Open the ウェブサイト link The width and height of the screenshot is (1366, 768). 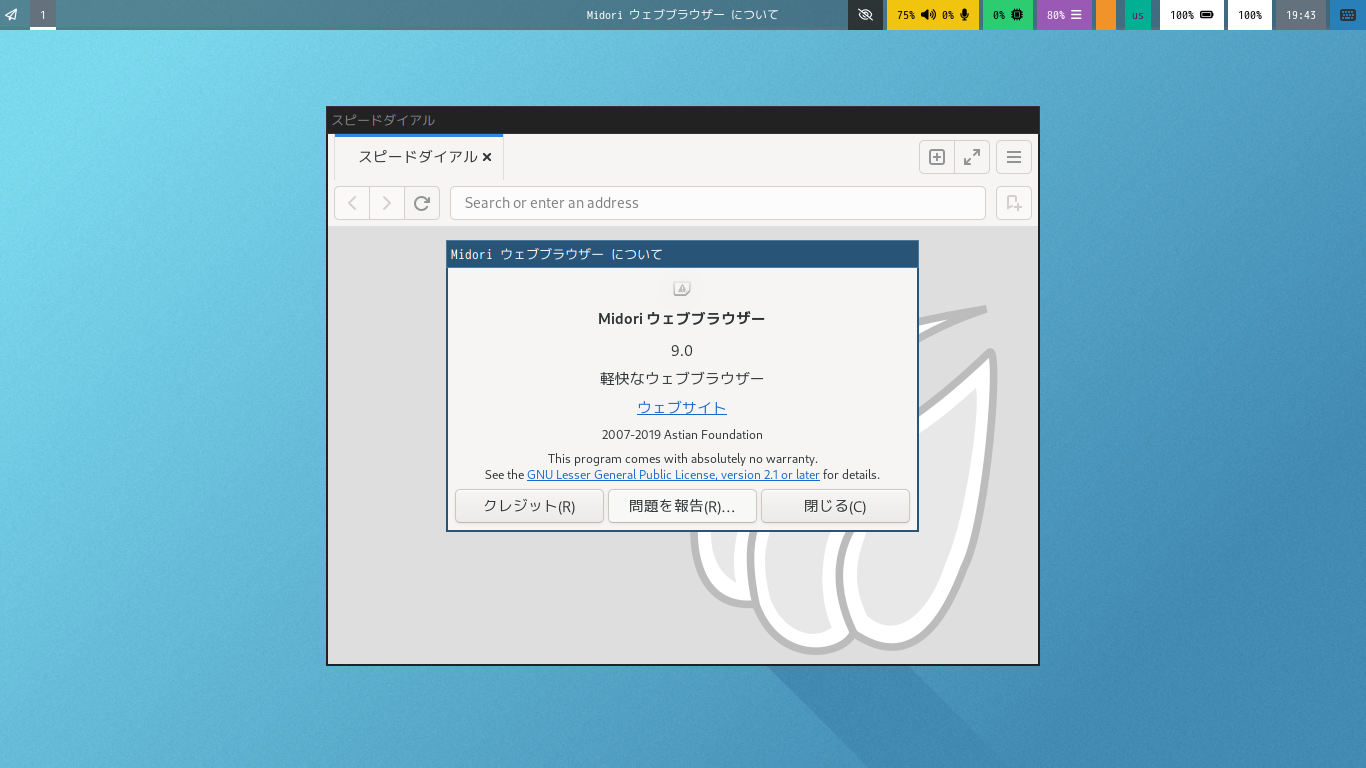(682, 407)
